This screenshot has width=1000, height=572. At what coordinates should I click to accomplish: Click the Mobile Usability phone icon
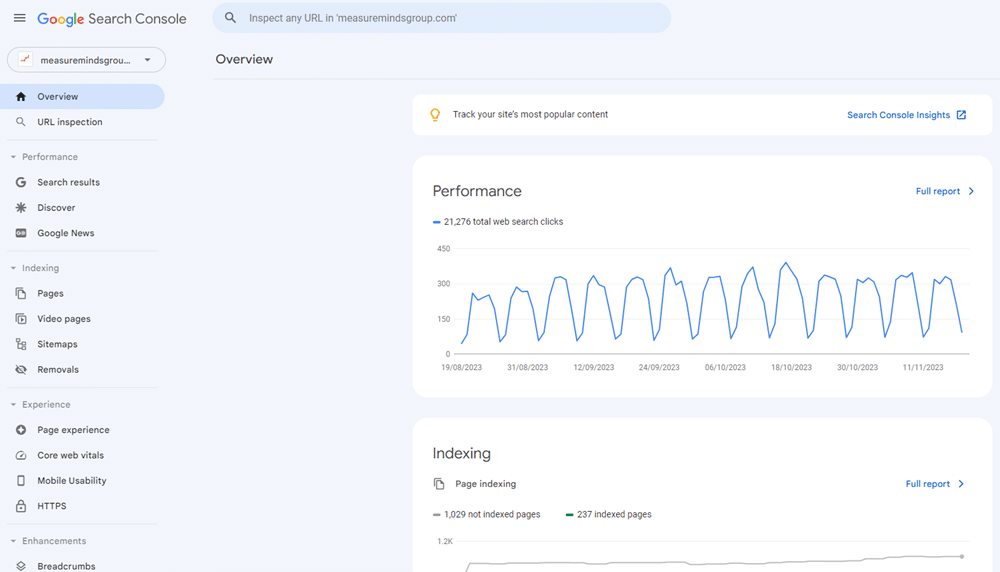[x=21, y=481]
